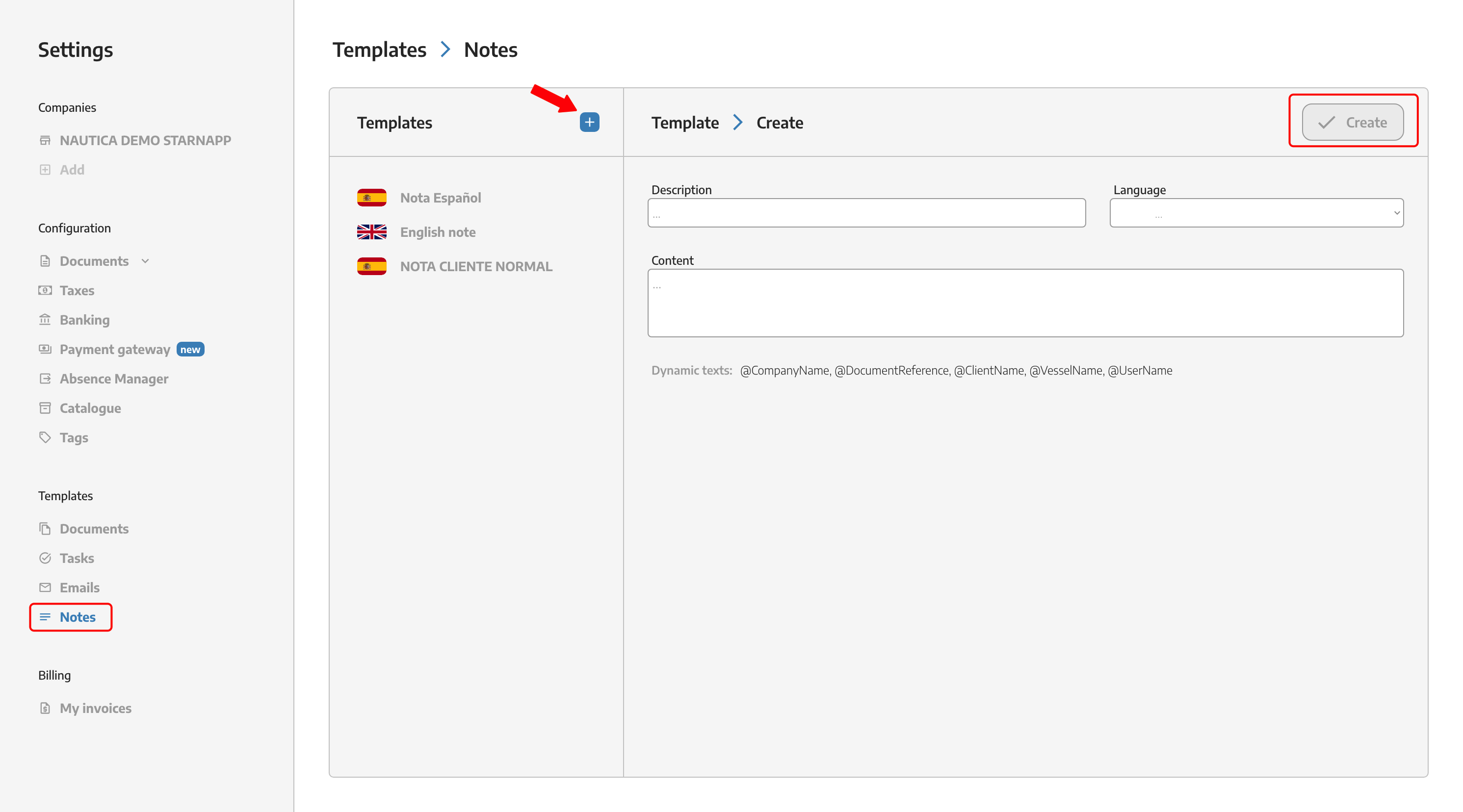1463x812 pixels.
Task: Click the payment gateway icon
Action: pyautogui.click(x=45, y=349)
